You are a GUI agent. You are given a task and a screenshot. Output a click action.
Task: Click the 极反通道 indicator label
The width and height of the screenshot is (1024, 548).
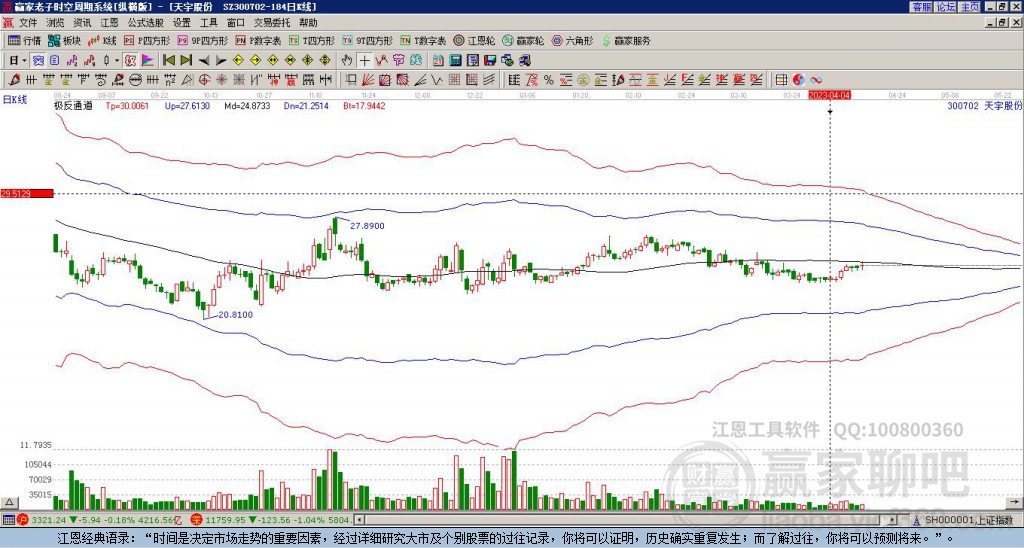click(72, 106)
